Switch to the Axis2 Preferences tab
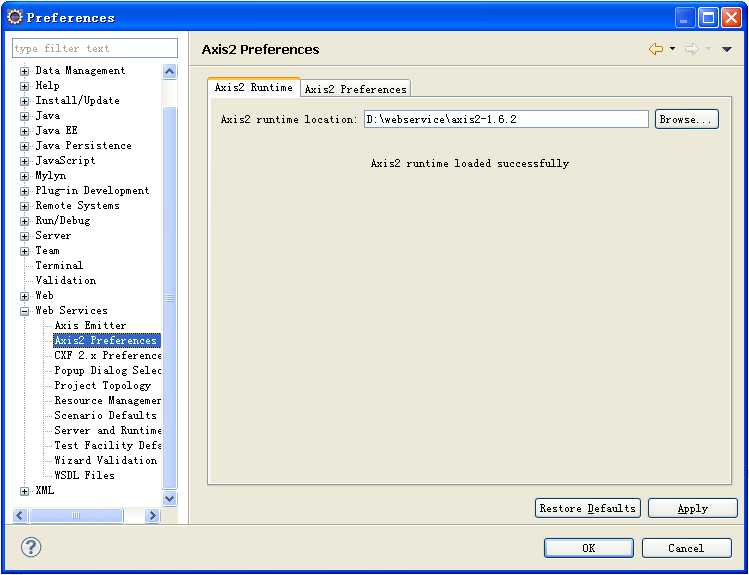 pos(355,89)
